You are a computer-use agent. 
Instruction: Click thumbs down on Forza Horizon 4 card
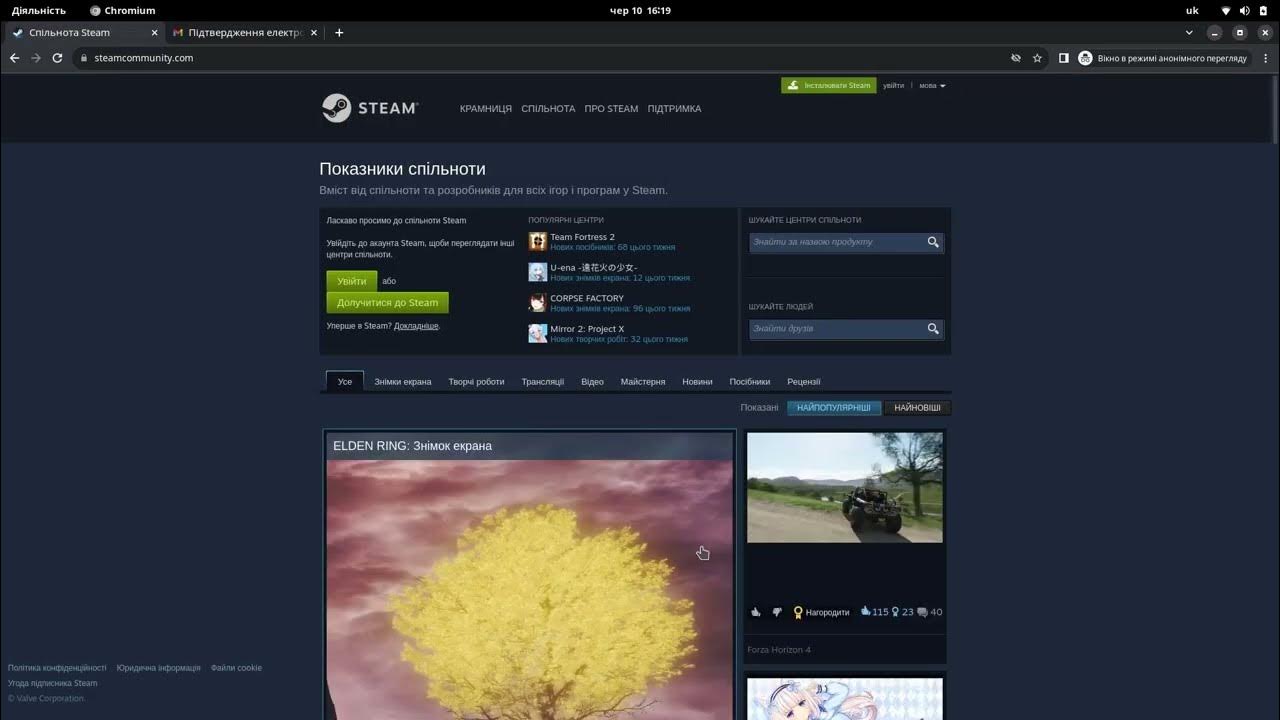tap(777, 612)
